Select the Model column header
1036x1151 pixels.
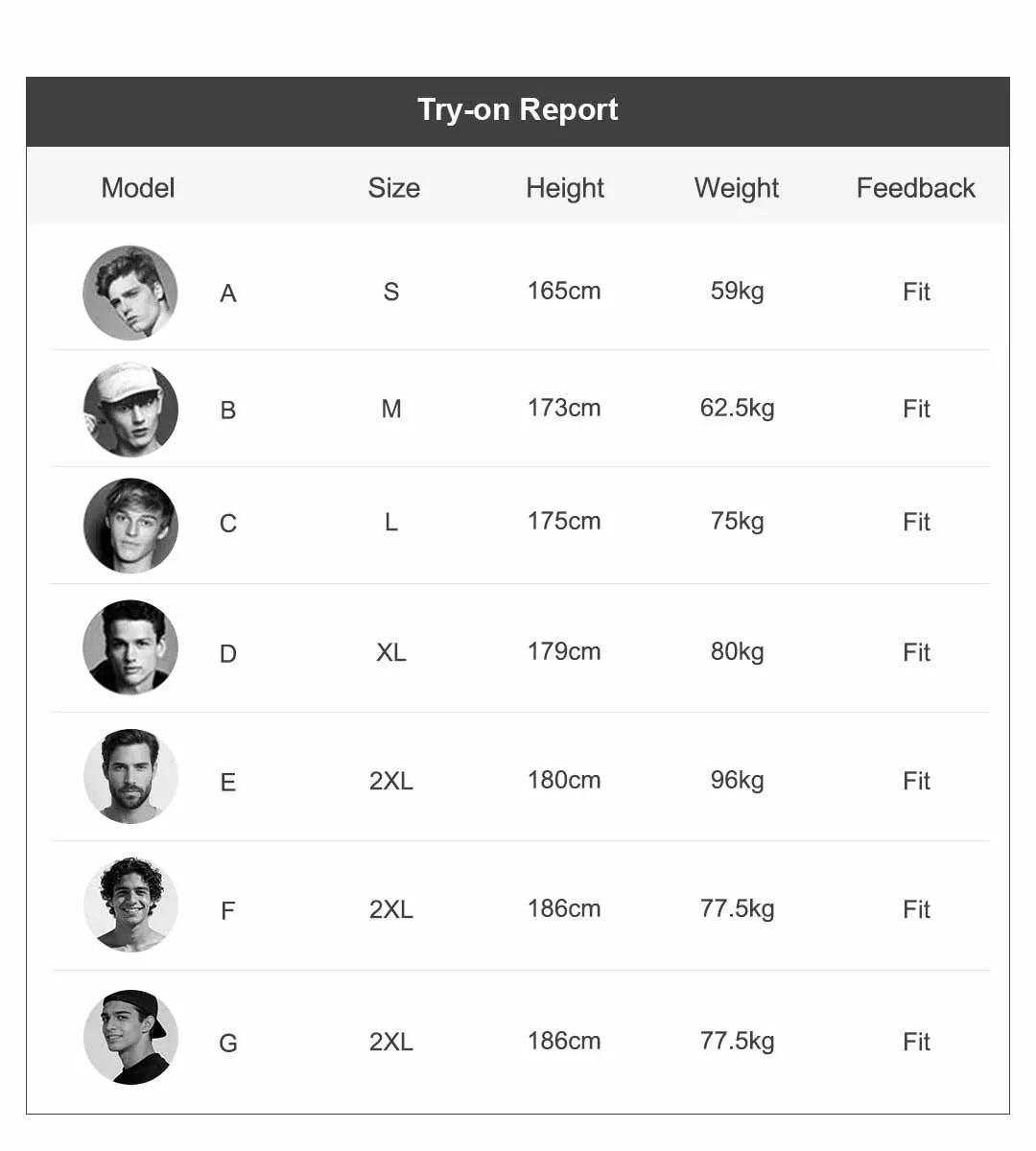tap(138, 188)
